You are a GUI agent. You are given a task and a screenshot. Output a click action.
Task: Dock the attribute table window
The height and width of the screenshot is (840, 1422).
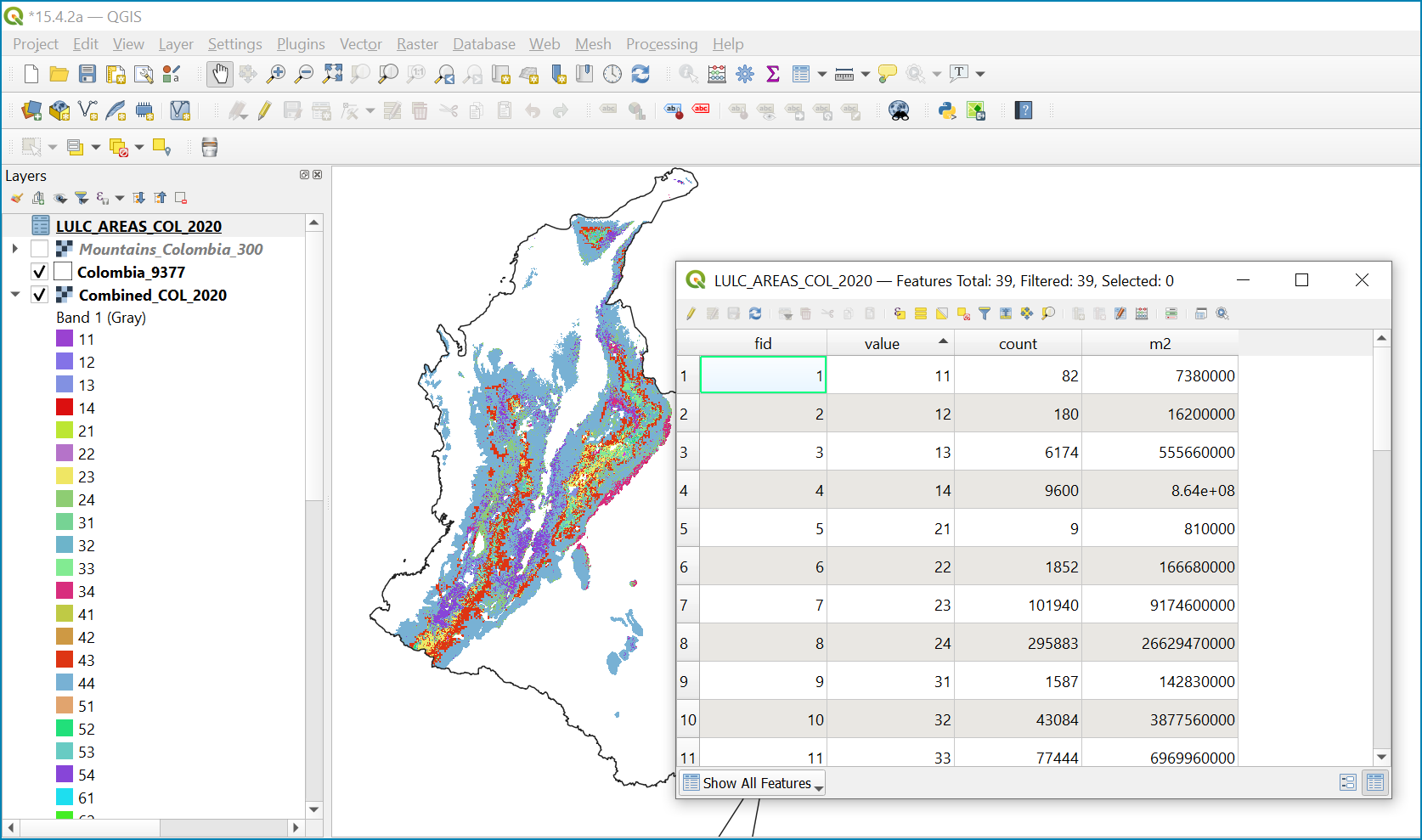(1201, 313)
